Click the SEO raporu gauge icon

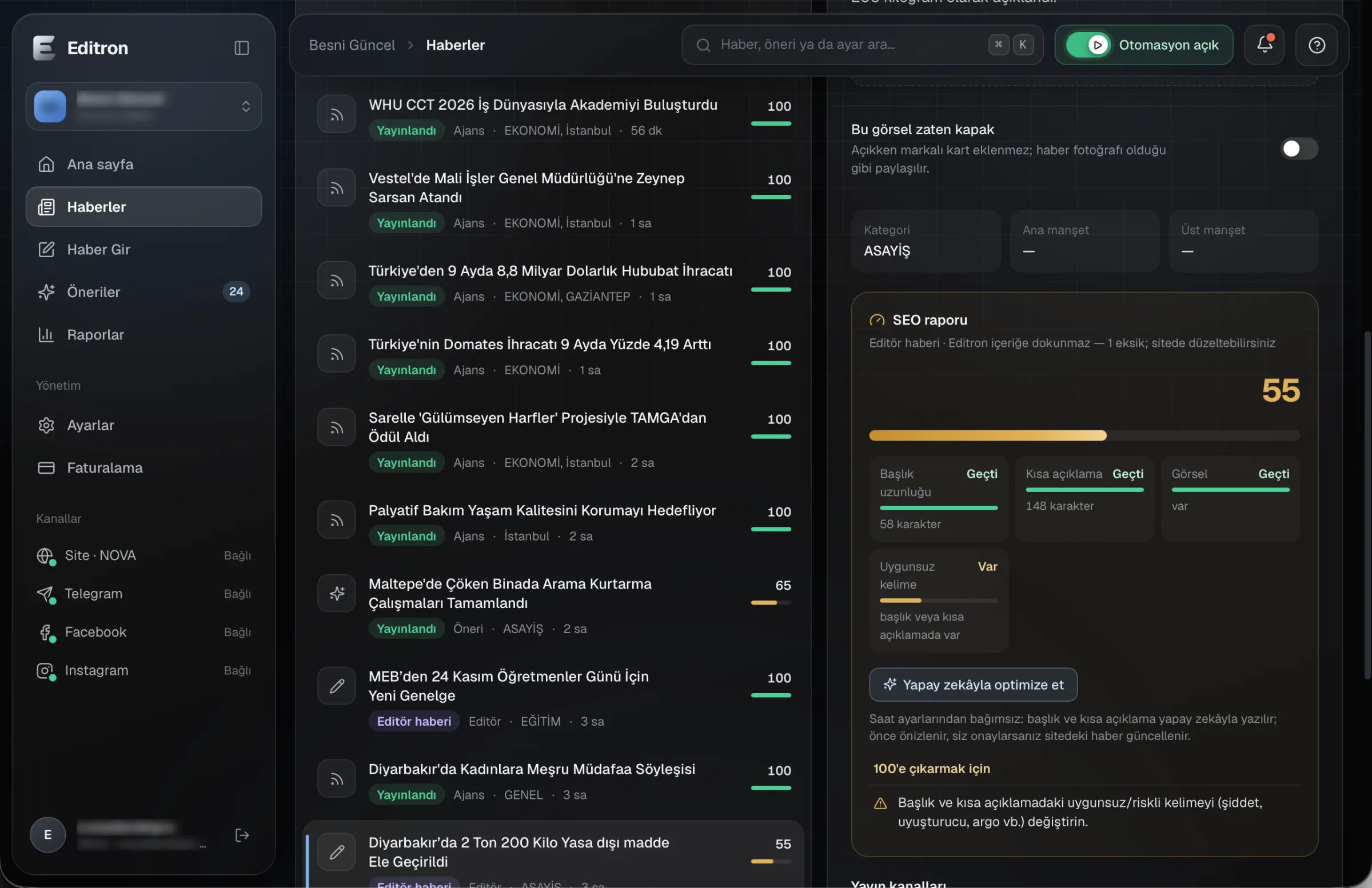877,320
